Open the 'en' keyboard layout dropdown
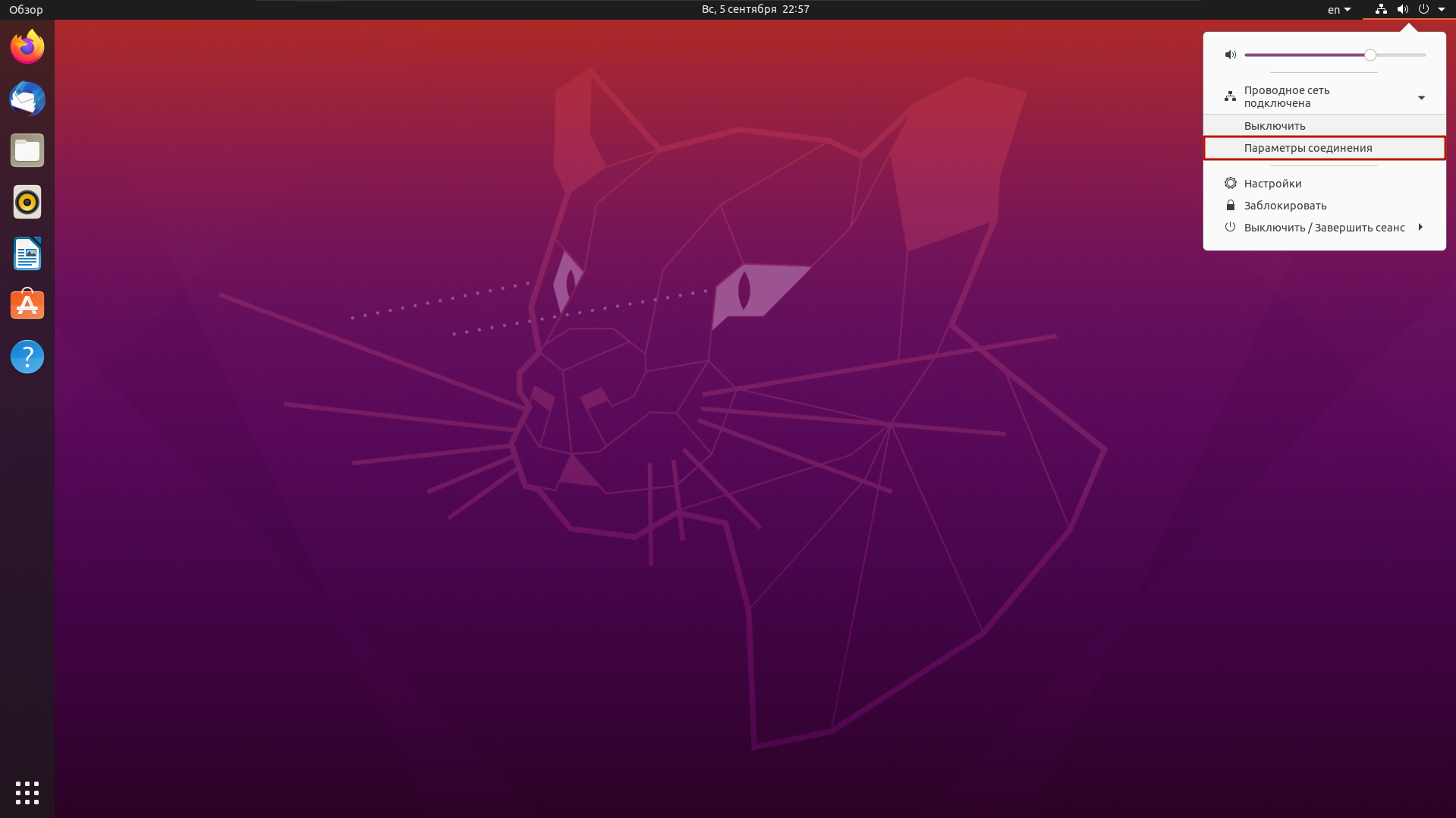 [x=1338, y=10]
